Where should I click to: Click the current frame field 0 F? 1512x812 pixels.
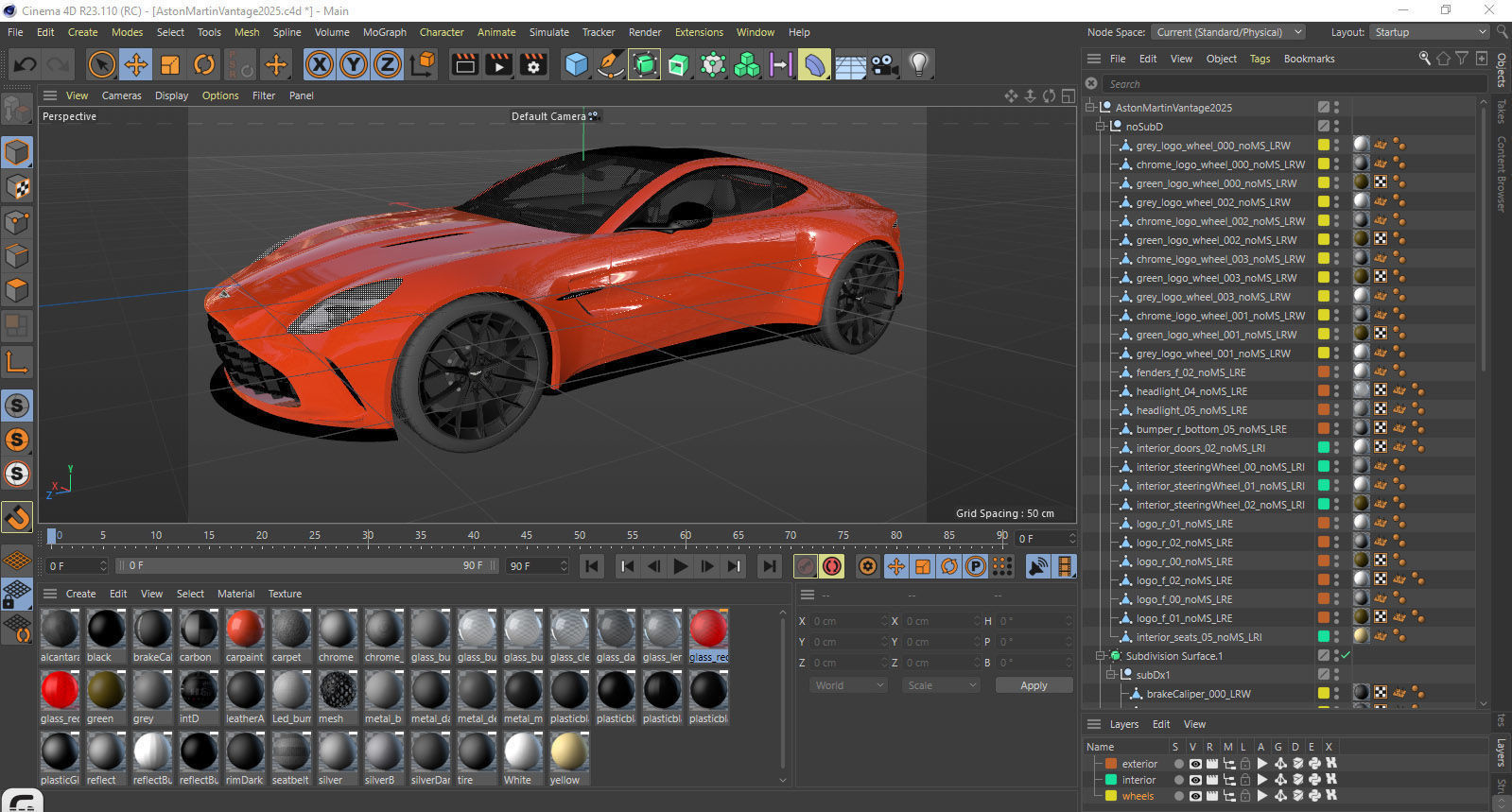point(77,566)
